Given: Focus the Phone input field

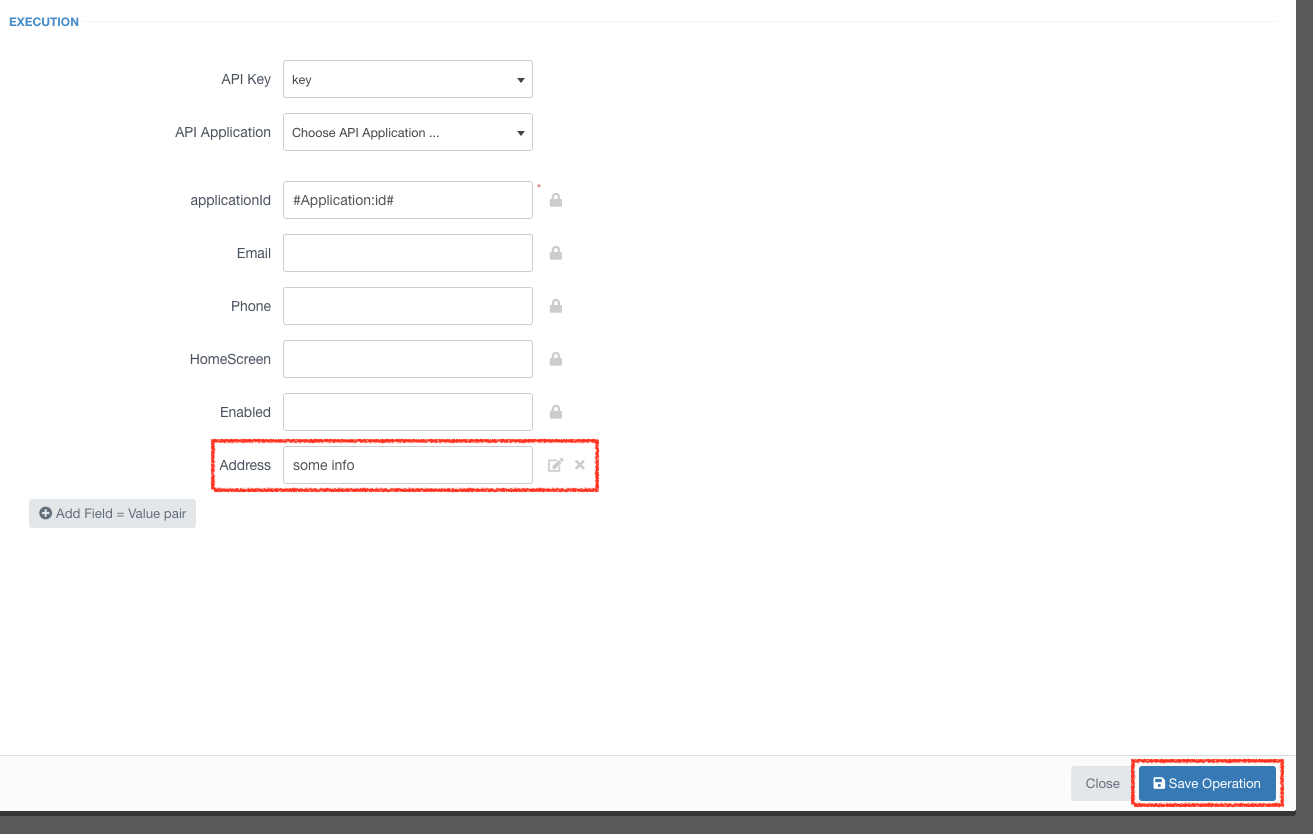Looking at the screenshot, I should click(x=408, y=306).
